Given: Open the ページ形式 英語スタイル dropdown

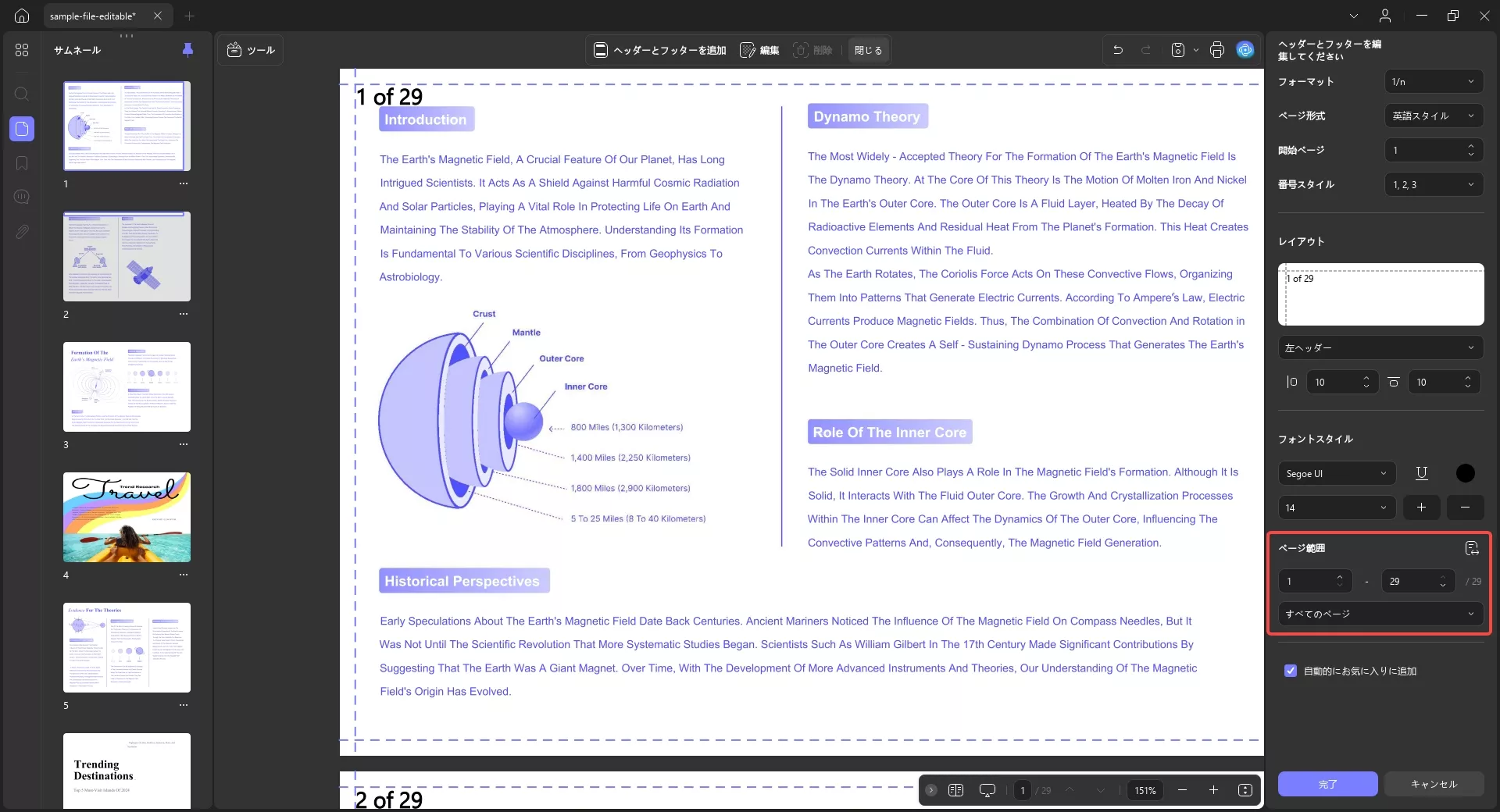Looking at the screenshot, I should [x=1434, y=116].
